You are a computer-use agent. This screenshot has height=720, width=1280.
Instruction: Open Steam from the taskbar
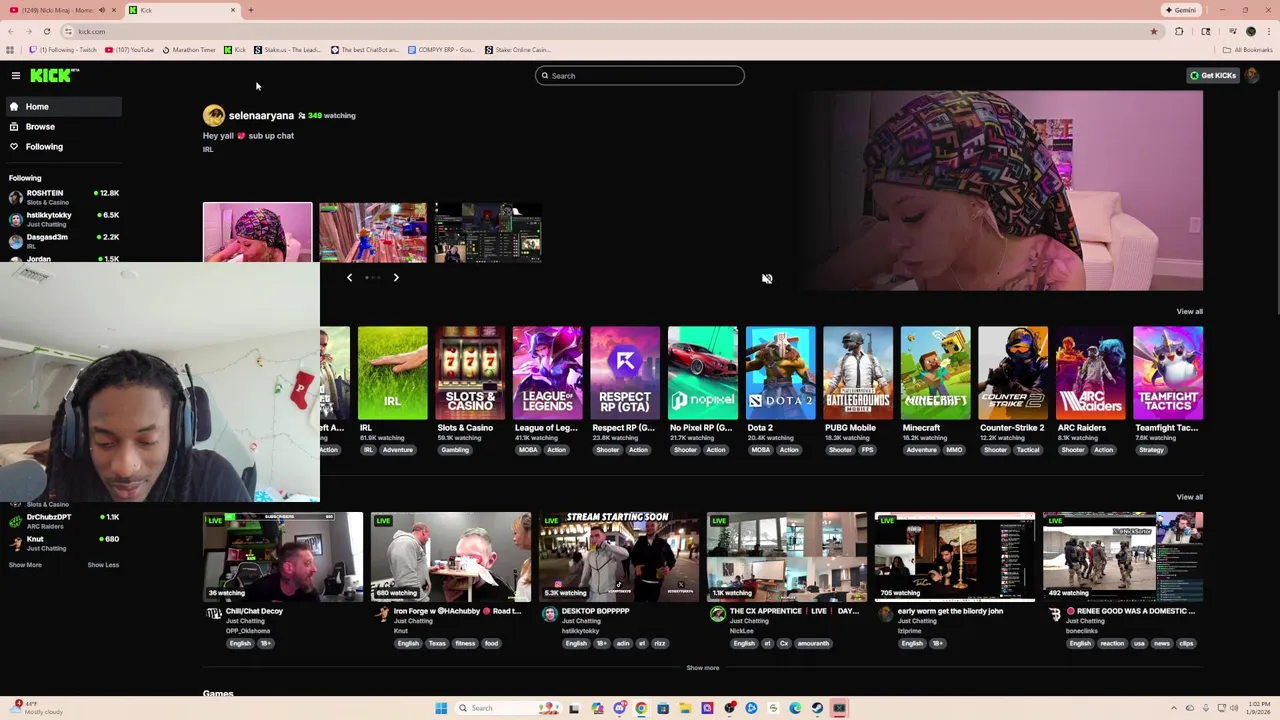(817, 708)
